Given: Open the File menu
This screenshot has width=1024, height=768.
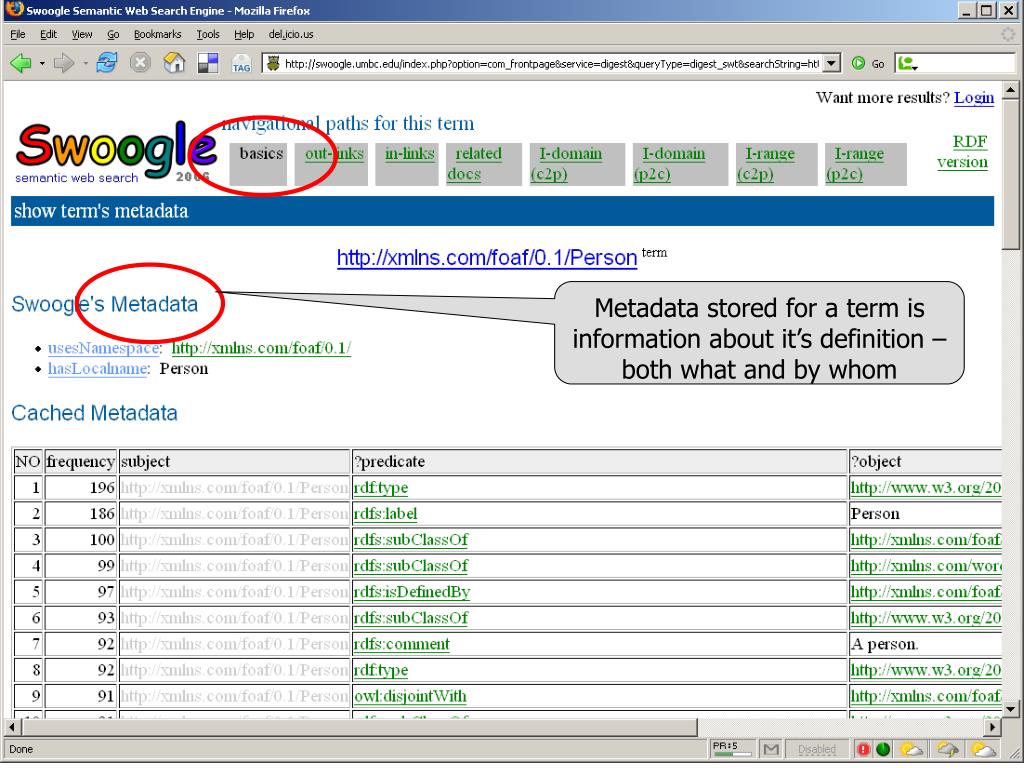Looking at the screenshot, I should click(x=18, y=34).
